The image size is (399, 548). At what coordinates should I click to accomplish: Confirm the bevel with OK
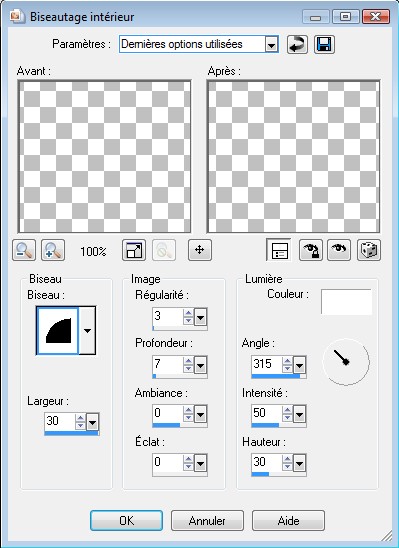click(126, 521)
